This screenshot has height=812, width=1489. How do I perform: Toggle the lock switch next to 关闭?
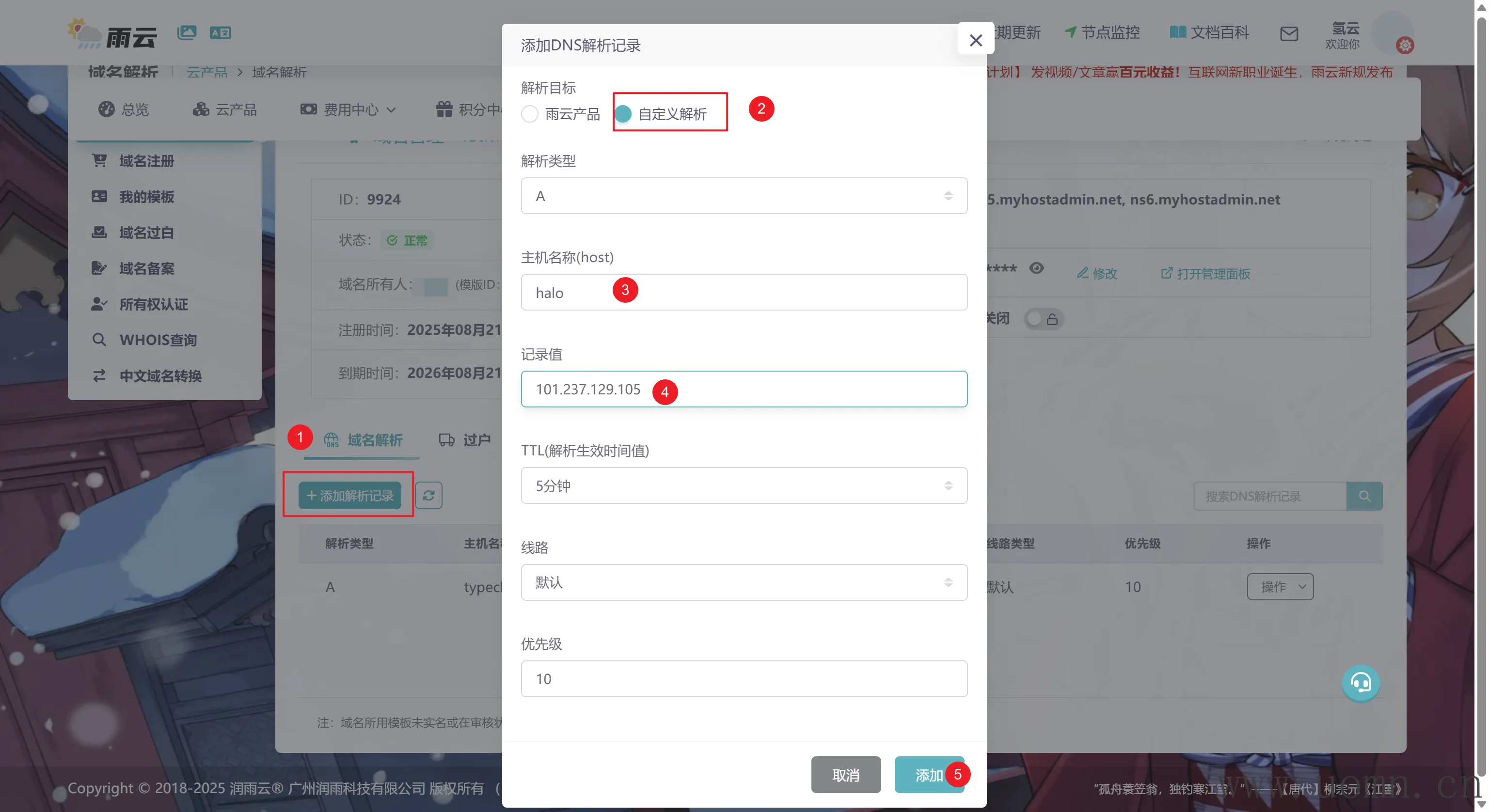point(1044,318)
